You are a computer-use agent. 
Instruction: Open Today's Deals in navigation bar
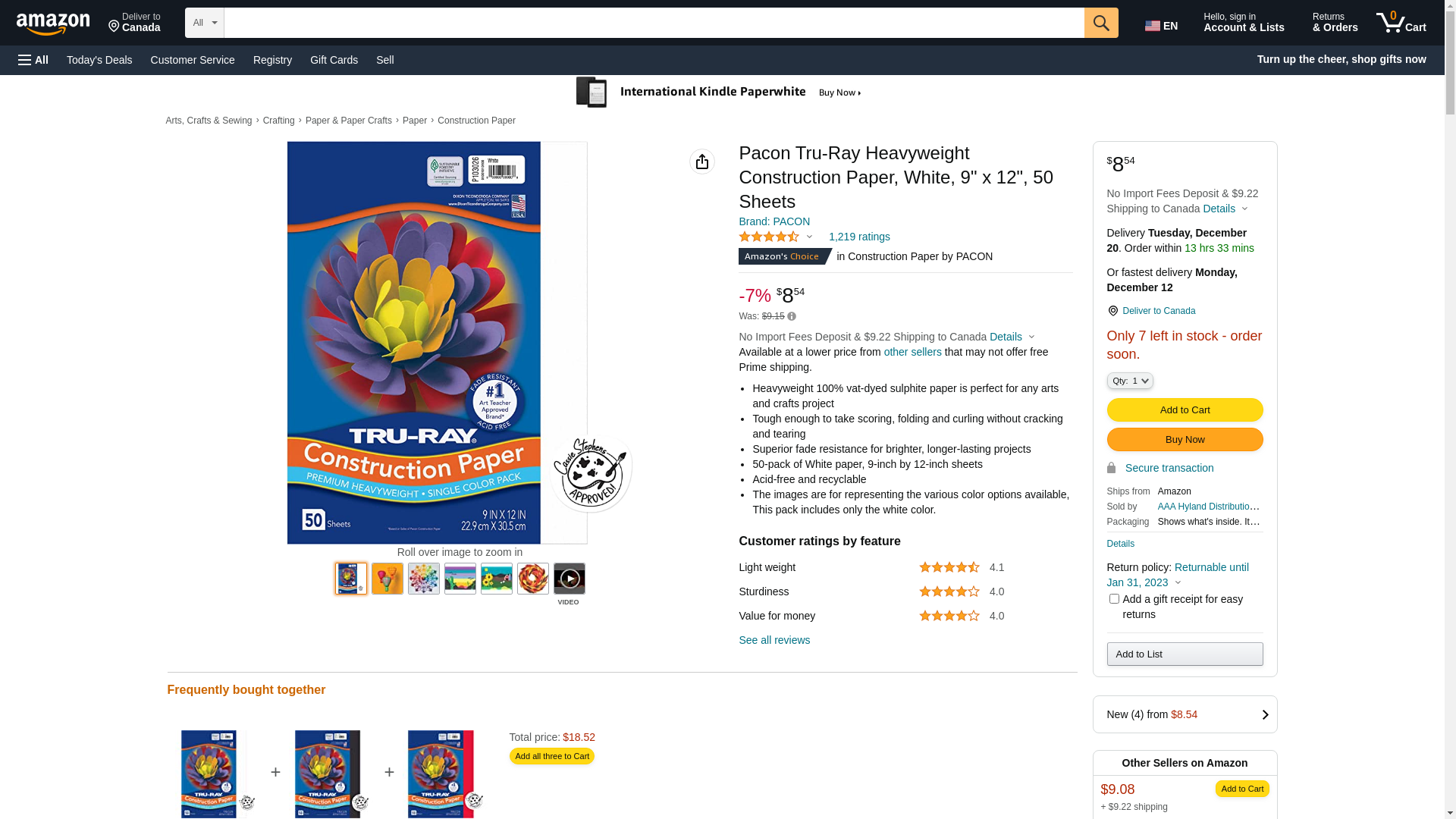click(99, 60)
